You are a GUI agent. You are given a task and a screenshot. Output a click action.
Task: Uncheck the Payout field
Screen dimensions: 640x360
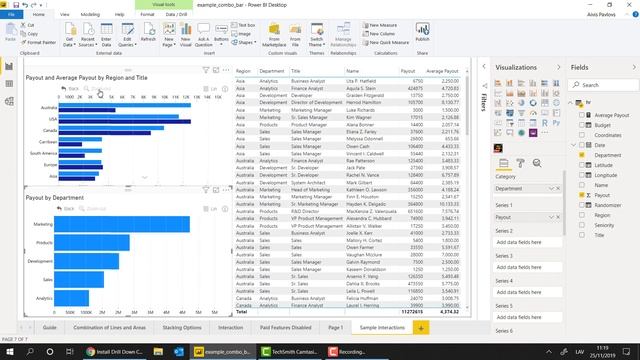pyautogui.click(x=582, y=195)
